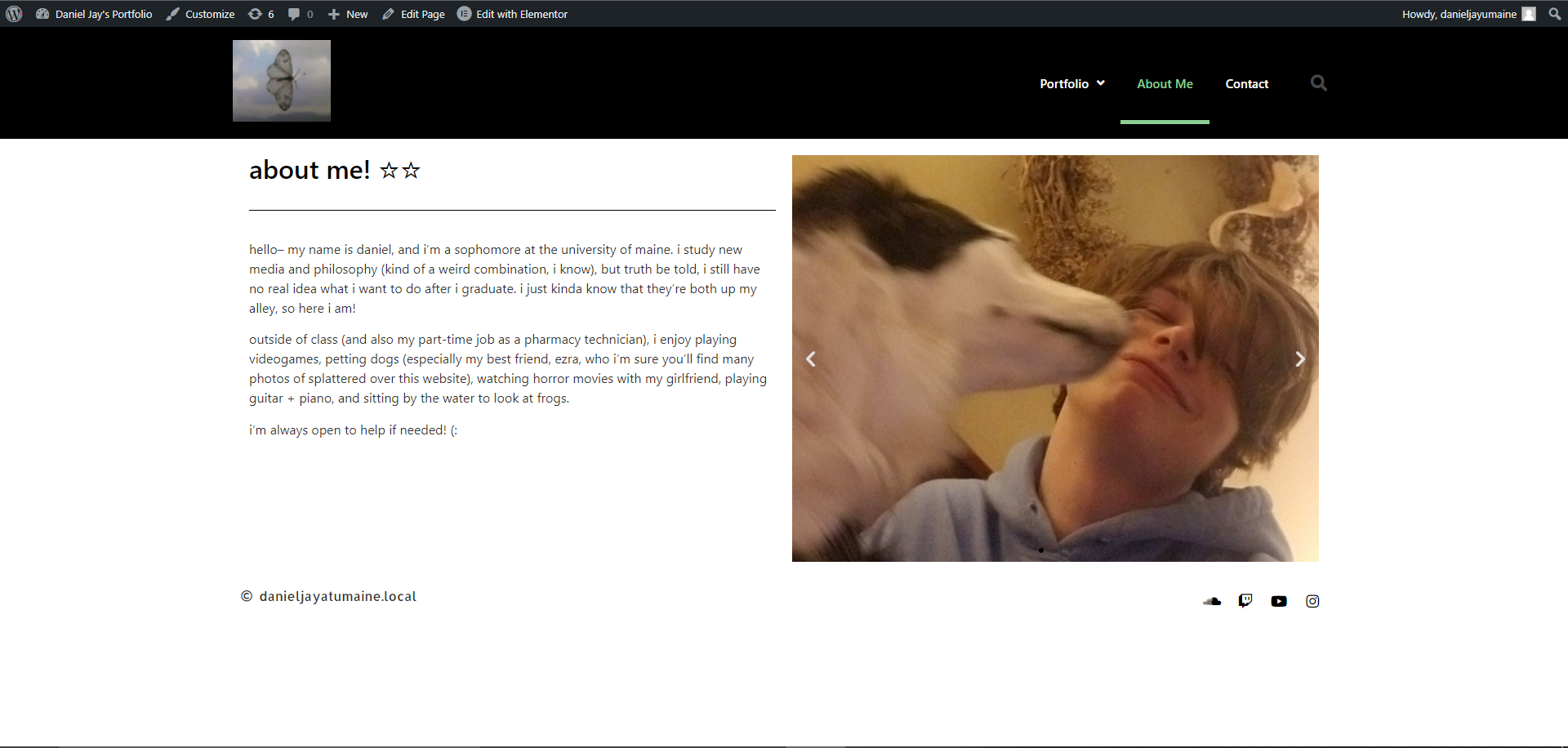Click Edit with Elementor
Viewport: 1568px width, 748px height.
click(x=512, y=14)
